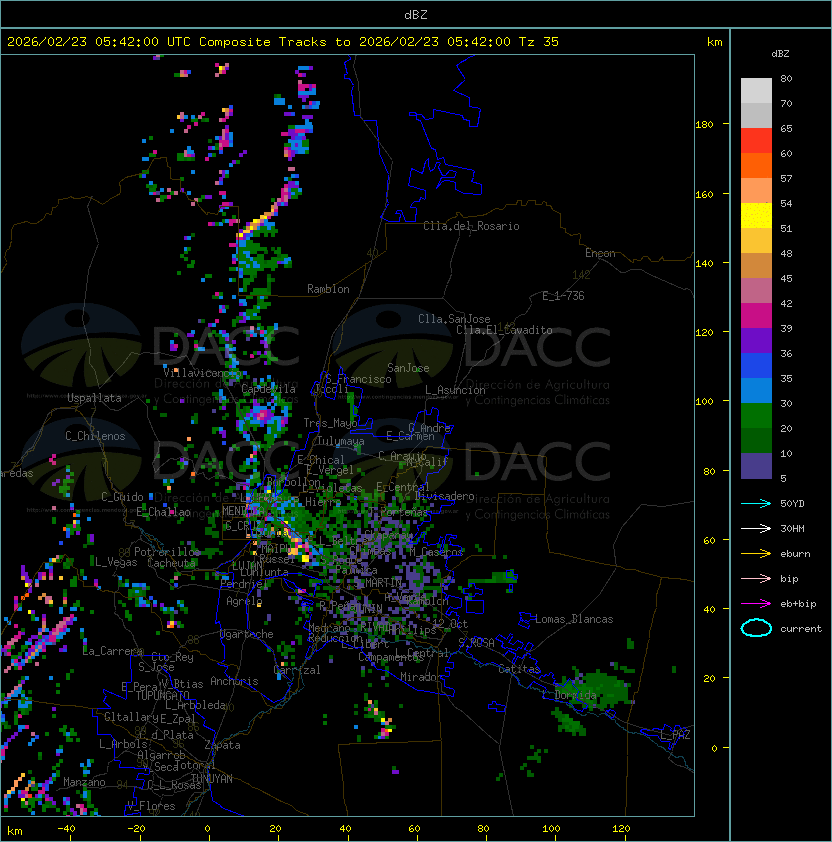Select the dusty pink 42-45 dBZ swatch
This screenshot has height=842, width=832.
tap(756, 291)
